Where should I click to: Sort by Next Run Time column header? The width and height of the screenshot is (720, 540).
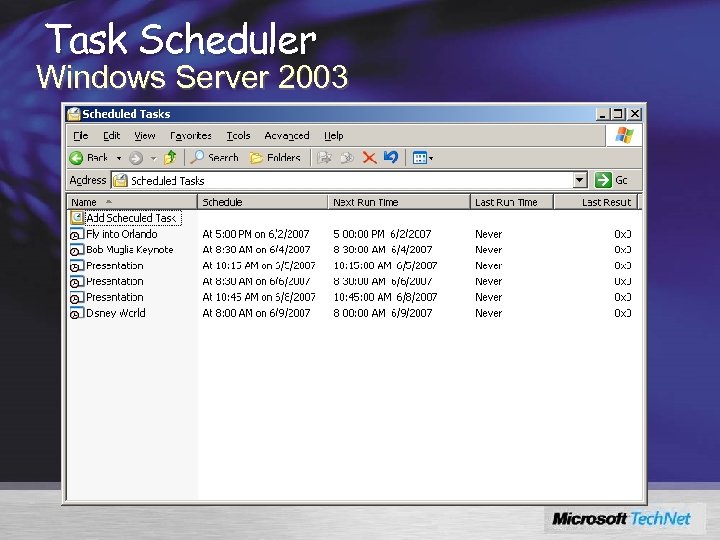tap(399, 202)
